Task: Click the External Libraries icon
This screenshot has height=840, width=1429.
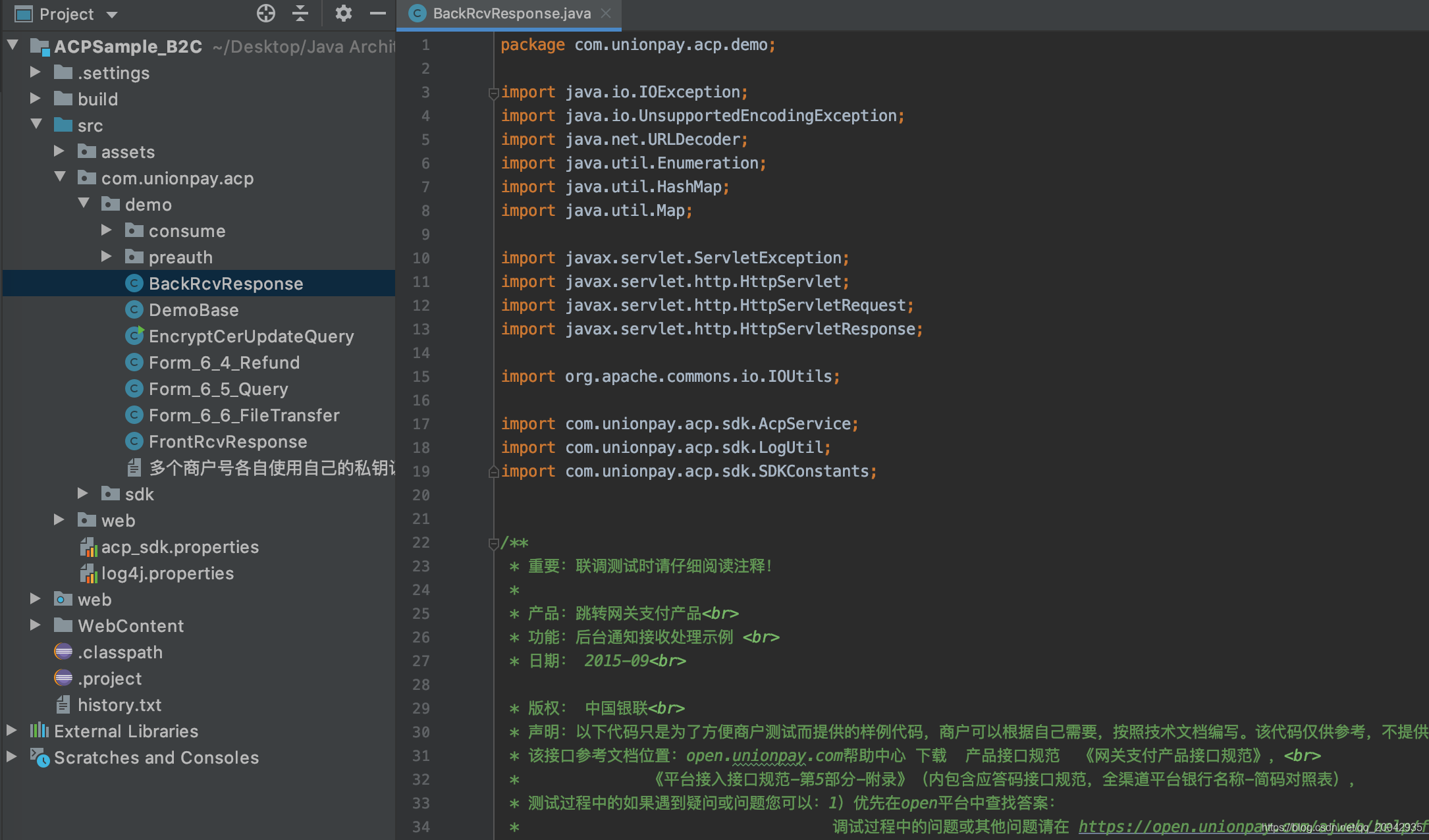Action: point(40,731)
